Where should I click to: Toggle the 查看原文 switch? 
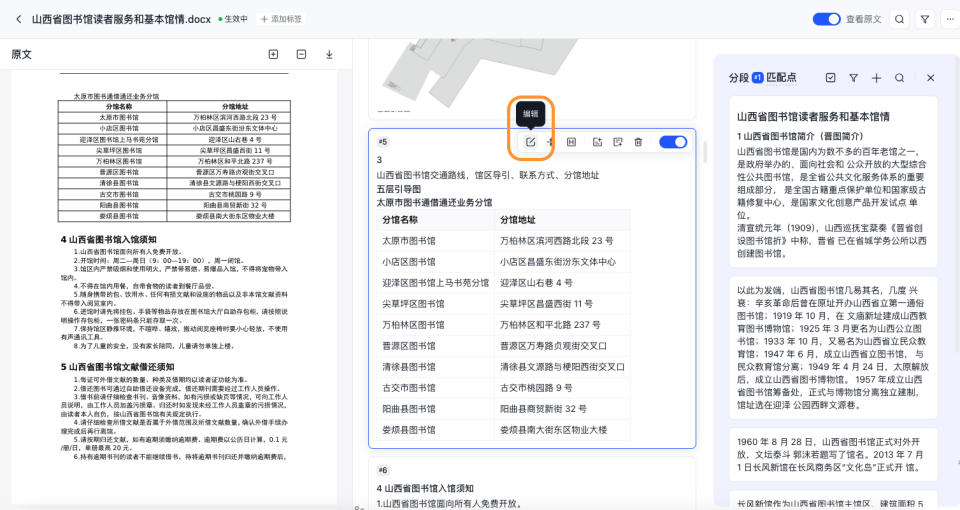coord(826,19)
